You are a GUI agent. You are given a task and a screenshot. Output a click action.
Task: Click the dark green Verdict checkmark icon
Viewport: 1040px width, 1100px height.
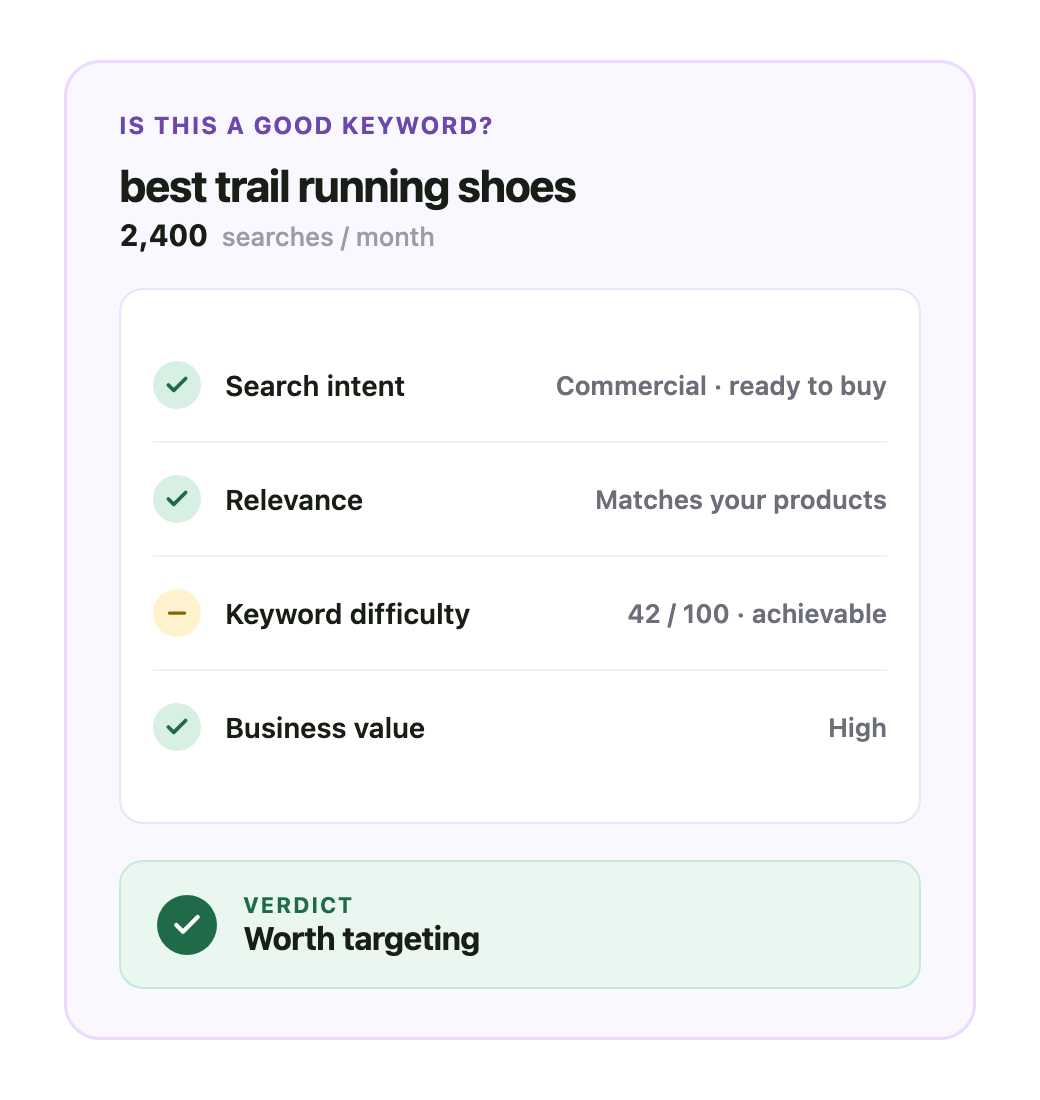(187, 925)
